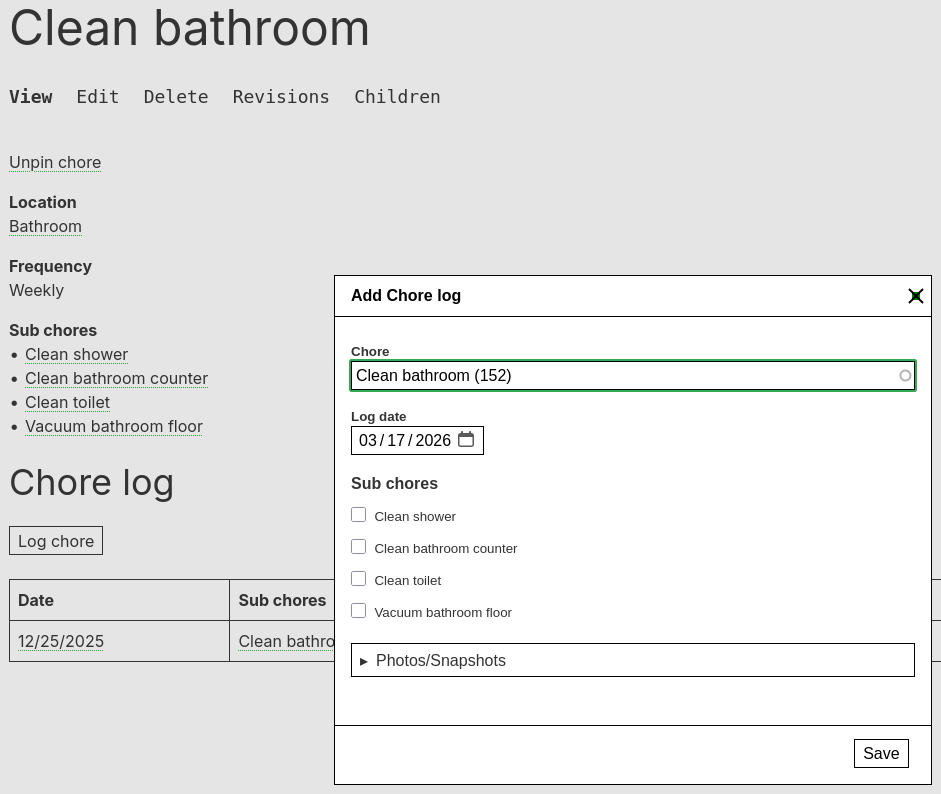Click the Chore field autocomplete circle icon
Screen dimensions: 941x794
905,376
